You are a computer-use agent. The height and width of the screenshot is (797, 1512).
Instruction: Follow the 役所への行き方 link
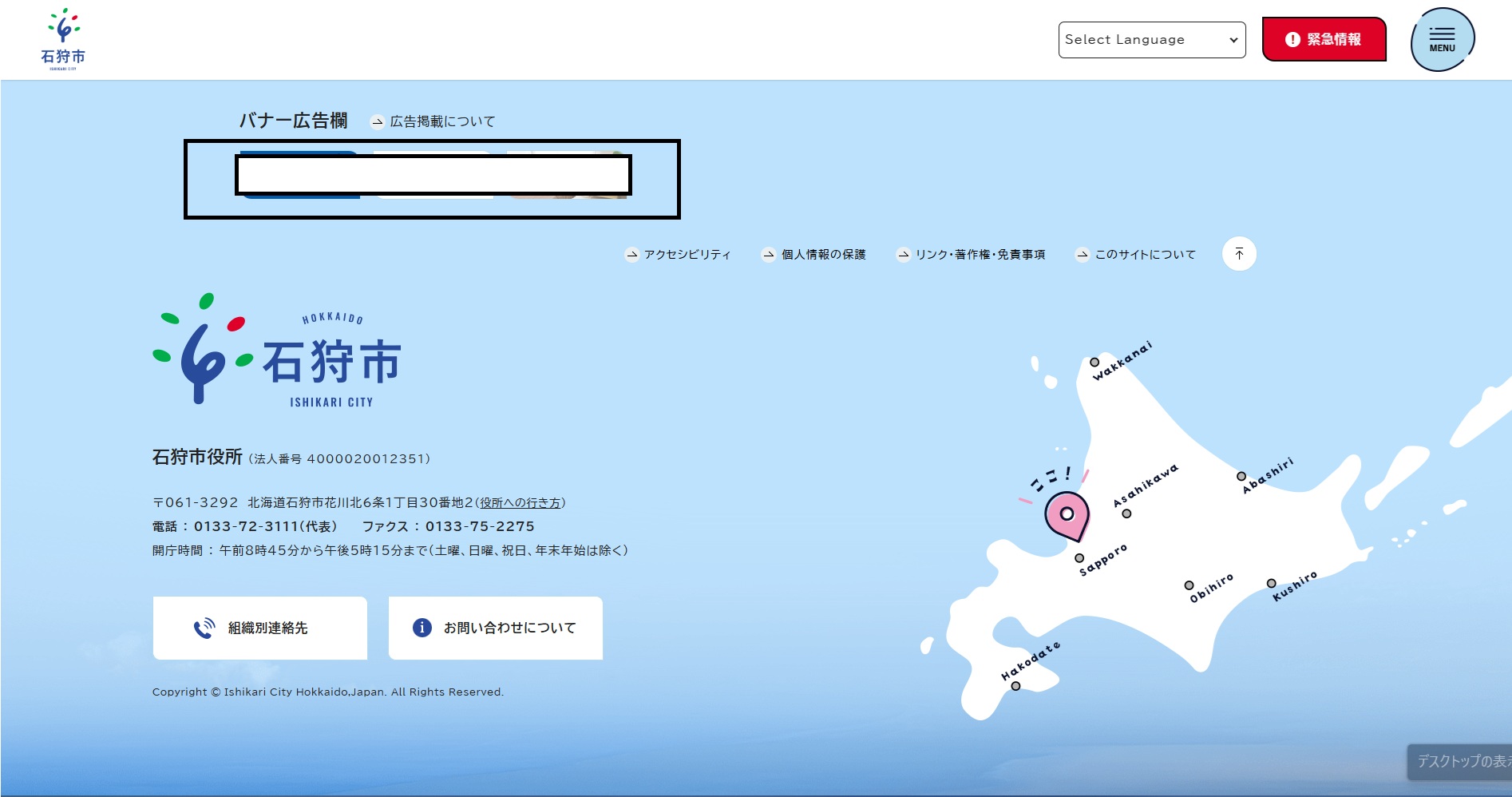point(520,503)
